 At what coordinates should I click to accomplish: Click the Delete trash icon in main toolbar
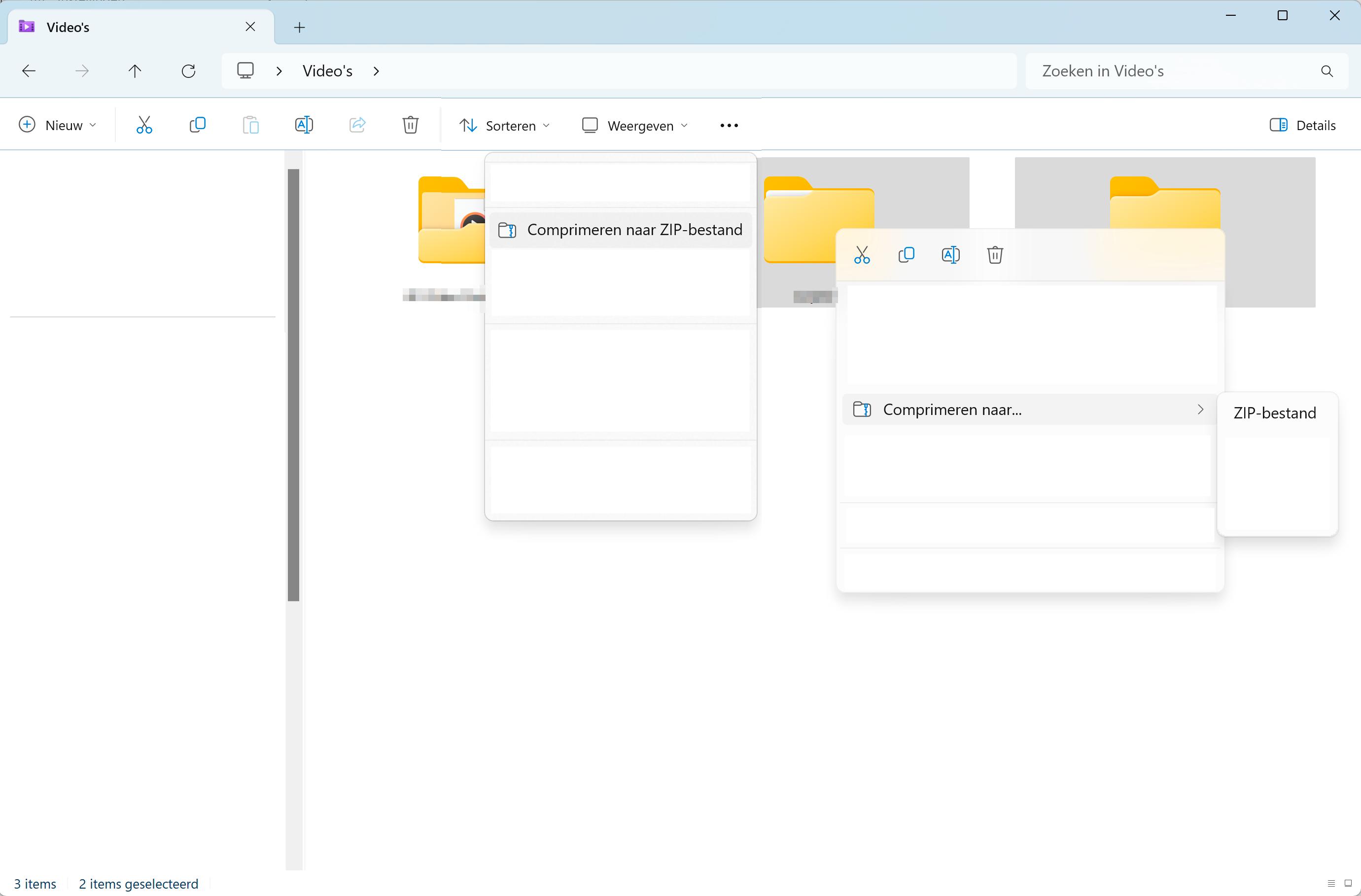(410, 125)
